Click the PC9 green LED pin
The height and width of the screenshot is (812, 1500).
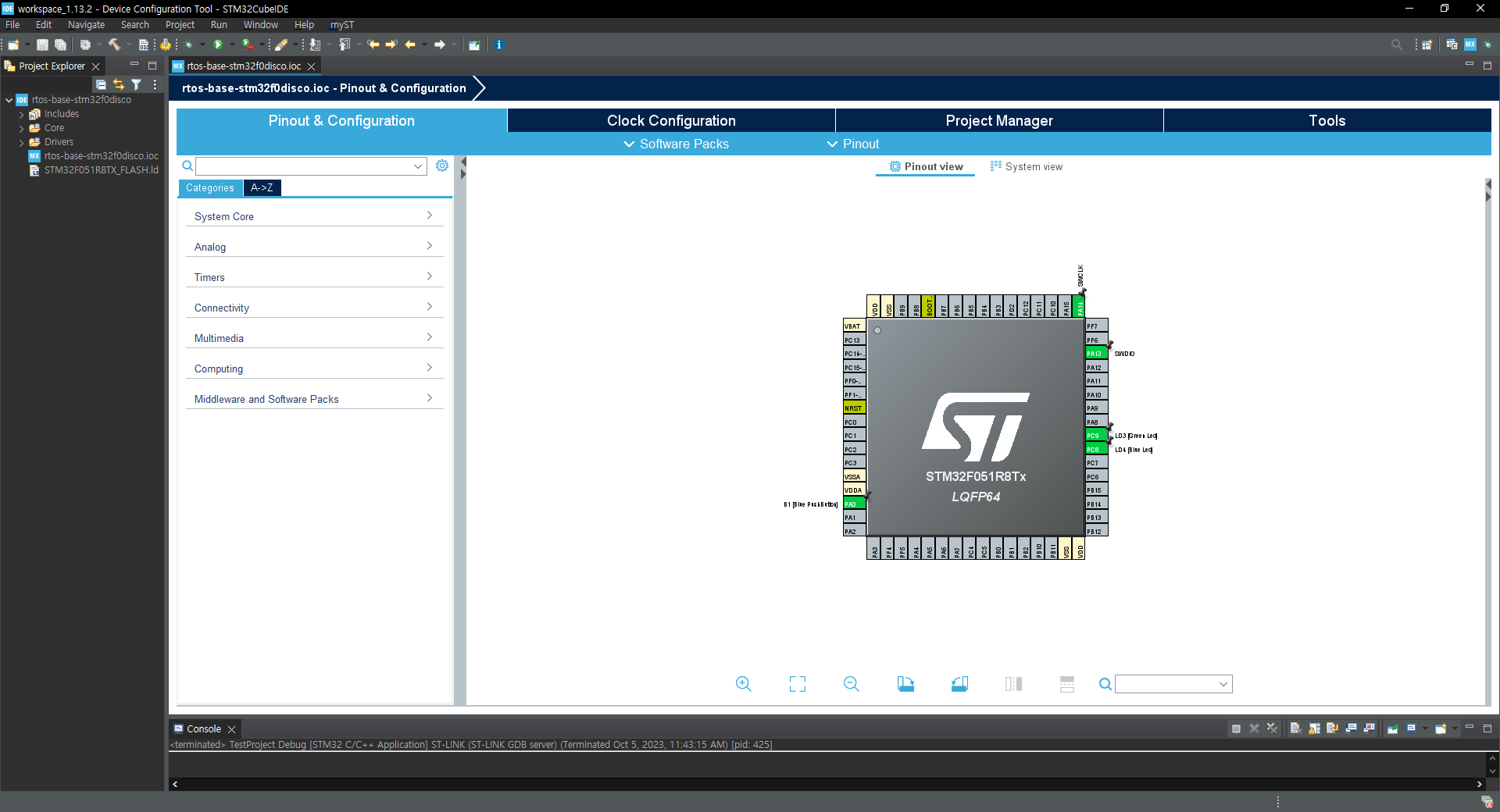pos(1096,436)
